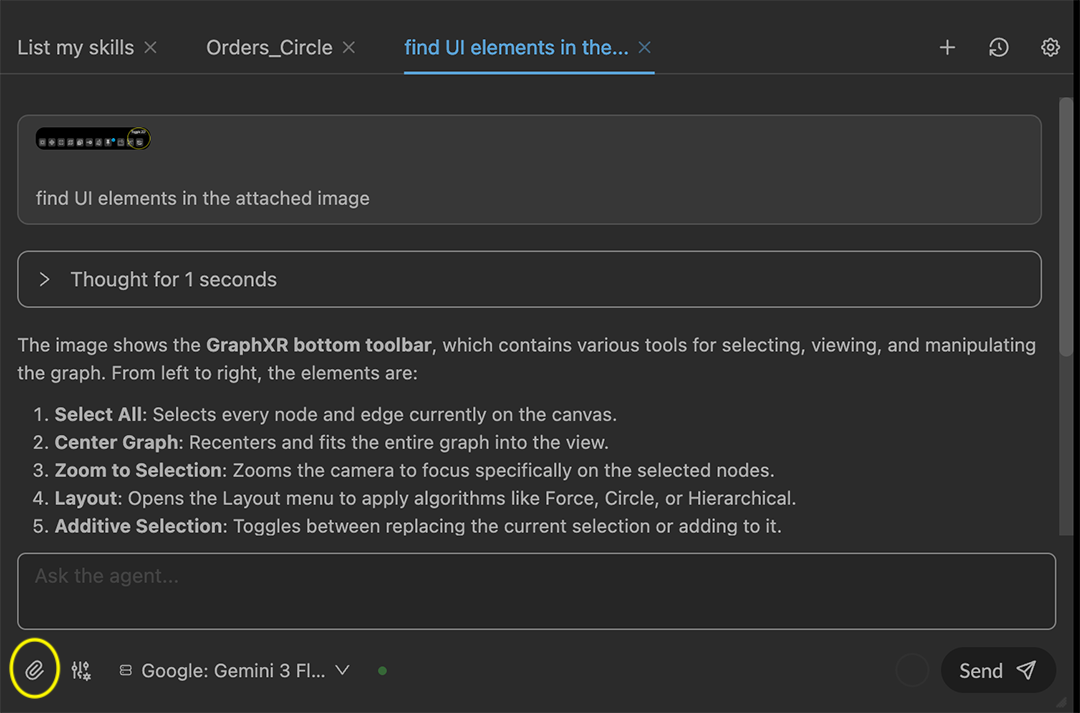This screenshot has height=713, width=1080.
Task: Switch to the Orders_Circle tab
Action: [x=269, y=48]
